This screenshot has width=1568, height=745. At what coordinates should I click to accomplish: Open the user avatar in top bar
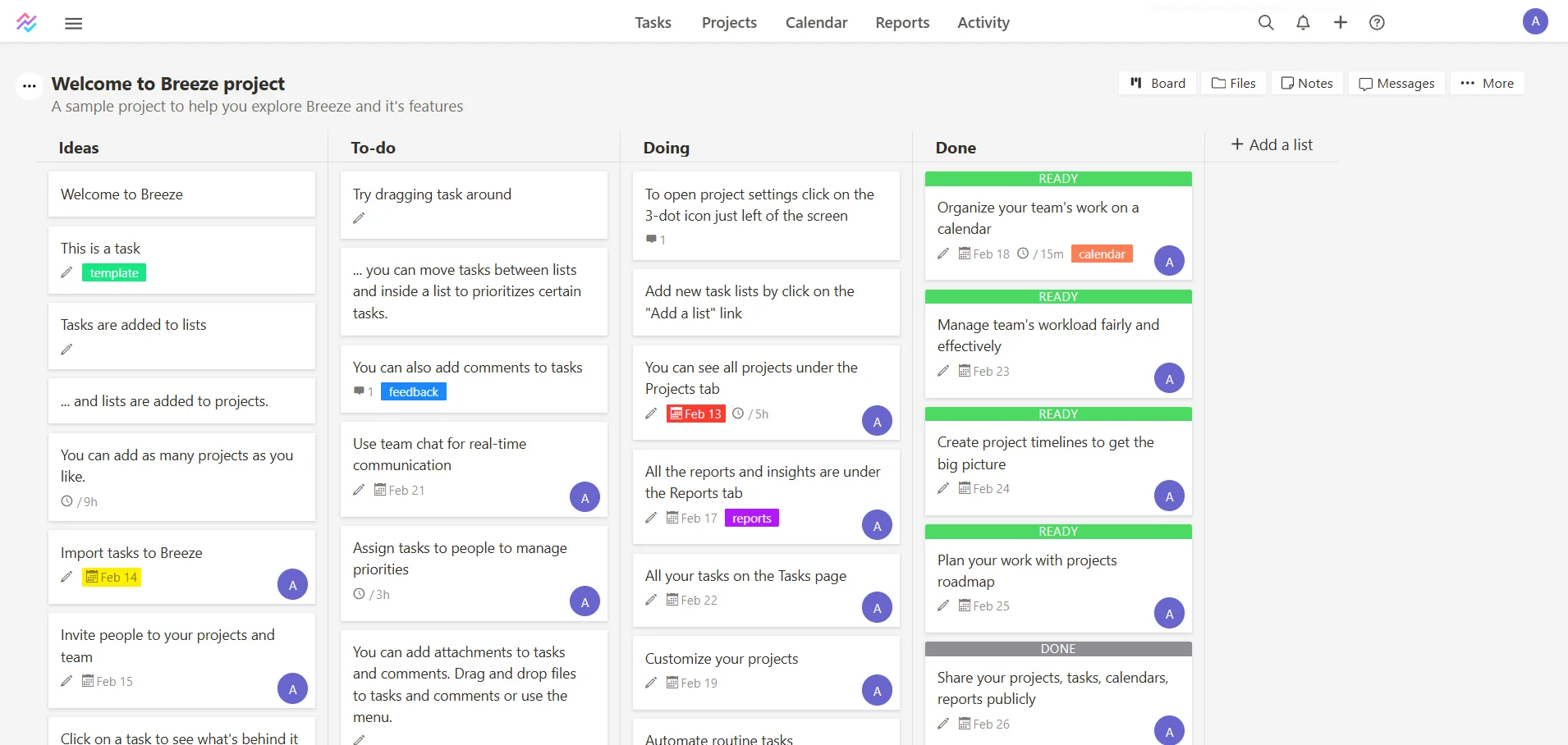click(1534, 21)
